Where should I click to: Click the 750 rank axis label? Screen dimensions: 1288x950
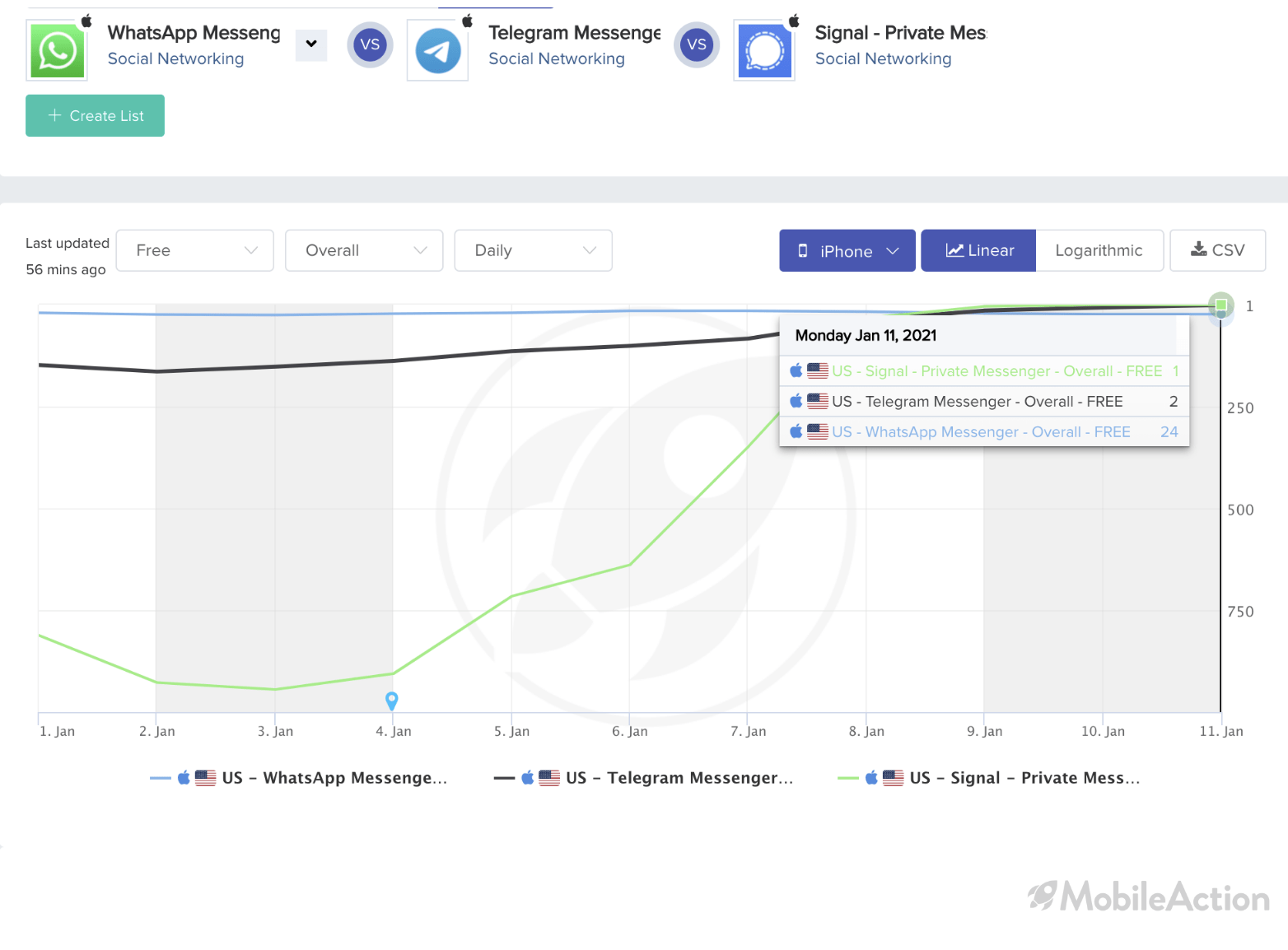point(1240,612)
